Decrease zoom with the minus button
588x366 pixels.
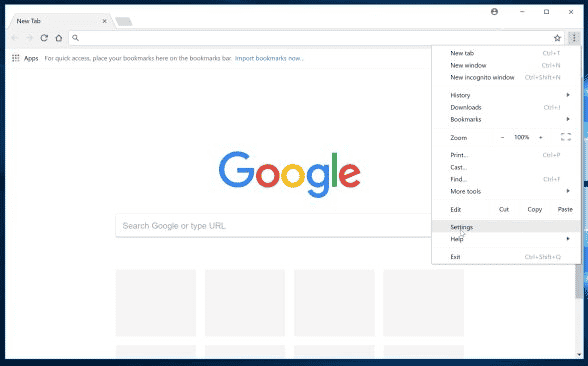click(x=502, y=138)
